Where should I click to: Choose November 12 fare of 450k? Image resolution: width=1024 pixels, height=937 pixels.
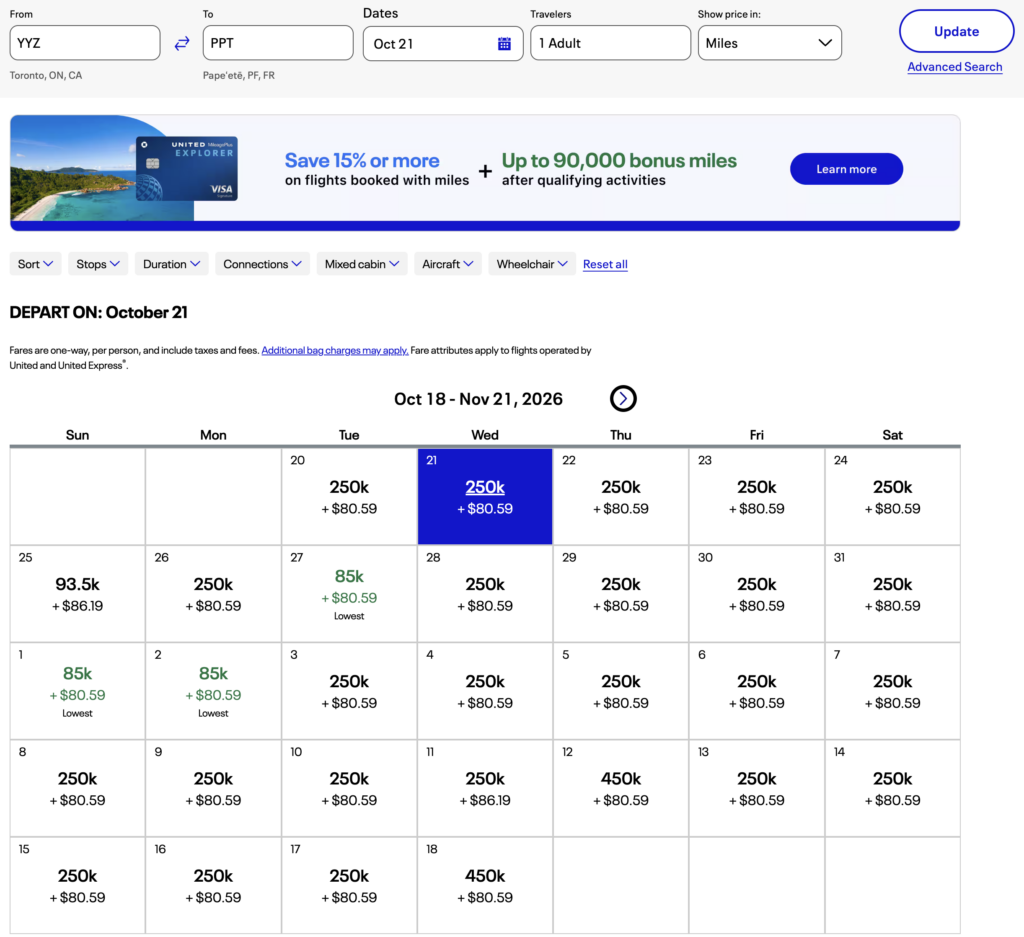(621, 788)
